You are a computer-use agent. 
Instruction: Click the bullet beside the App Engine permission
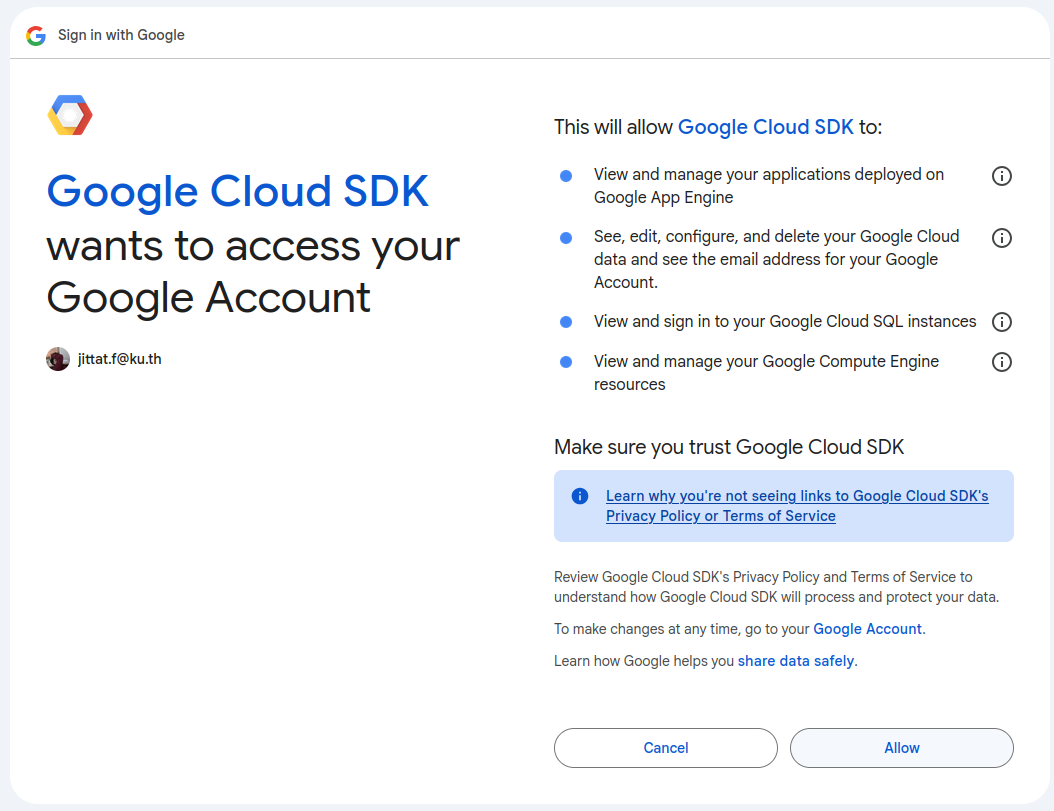(566, 175)
